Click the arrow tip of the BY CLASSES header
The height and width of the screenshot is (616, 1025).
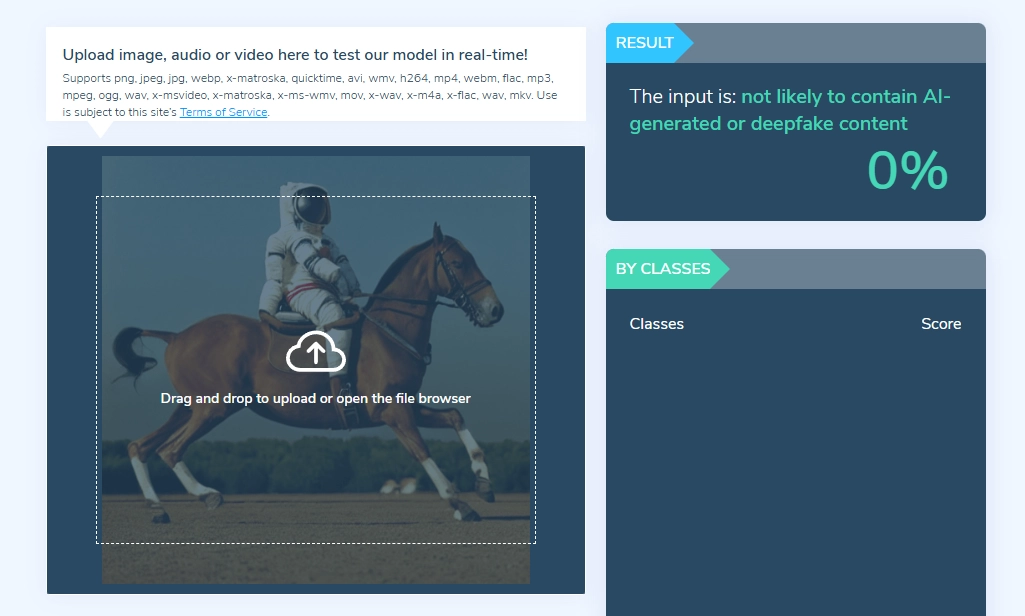click(722, 269)
